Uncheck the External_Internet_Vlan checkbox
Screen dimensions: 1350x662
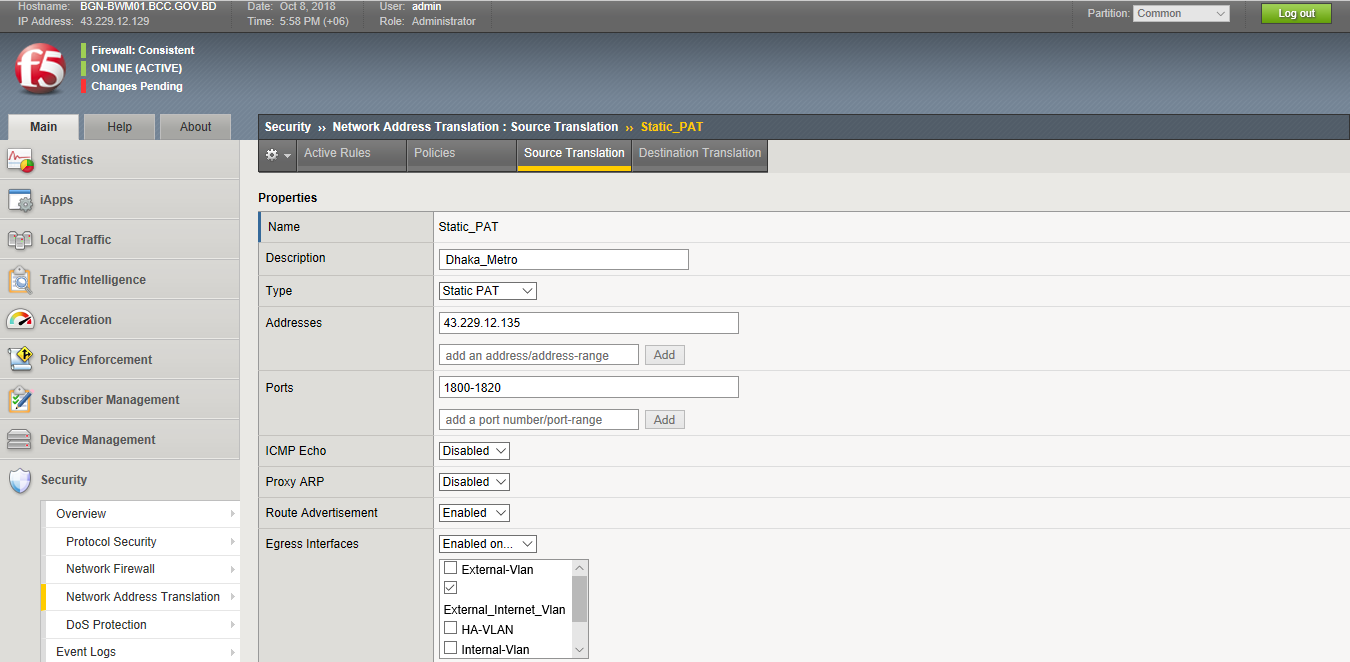click(x=450, y=588)
